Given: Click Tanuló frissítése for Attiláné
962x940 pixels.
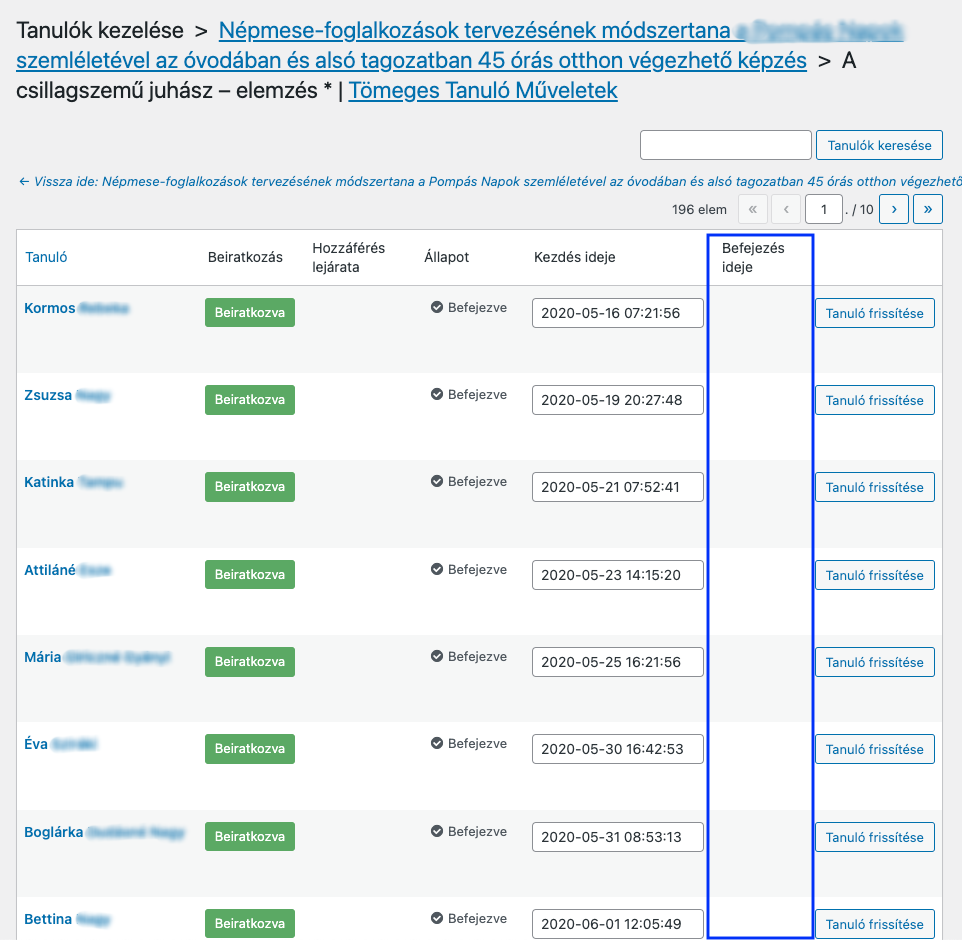Looking at the screenshot, I should [874, 575].
